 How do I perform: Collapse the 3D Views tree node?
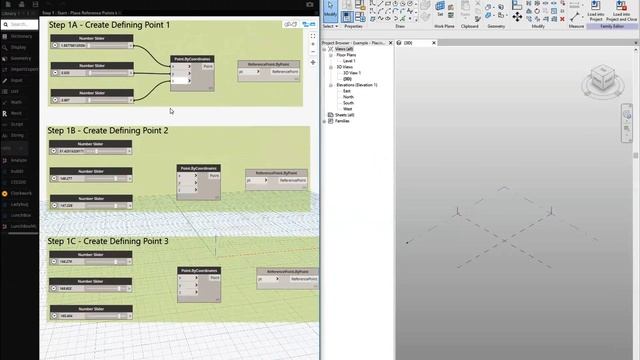click(331, 67)
